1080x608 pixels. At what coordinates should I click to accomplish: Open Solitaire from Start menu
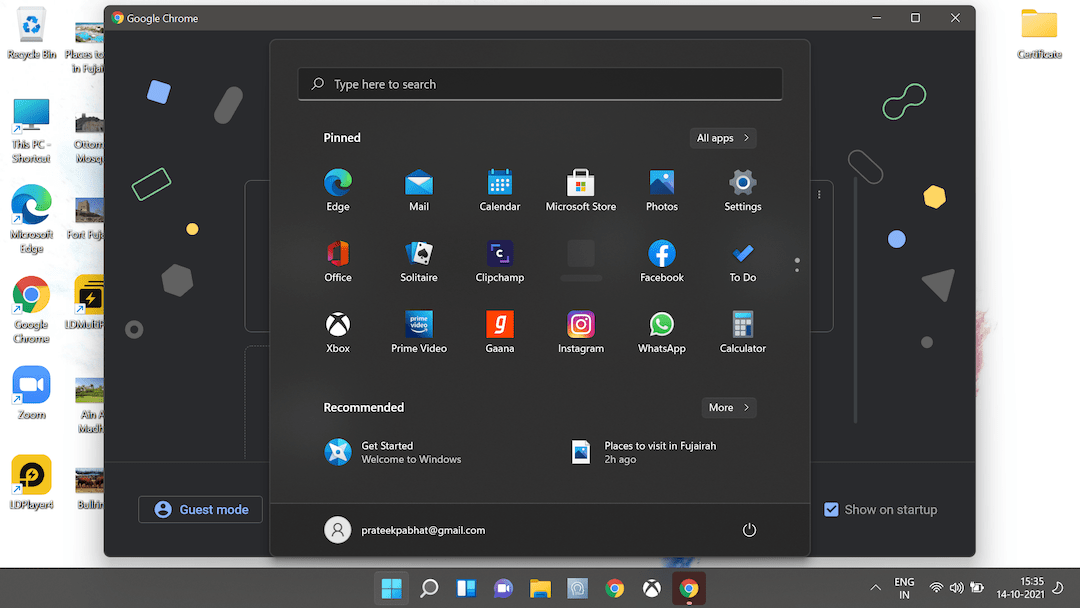(x=419, y=262)
